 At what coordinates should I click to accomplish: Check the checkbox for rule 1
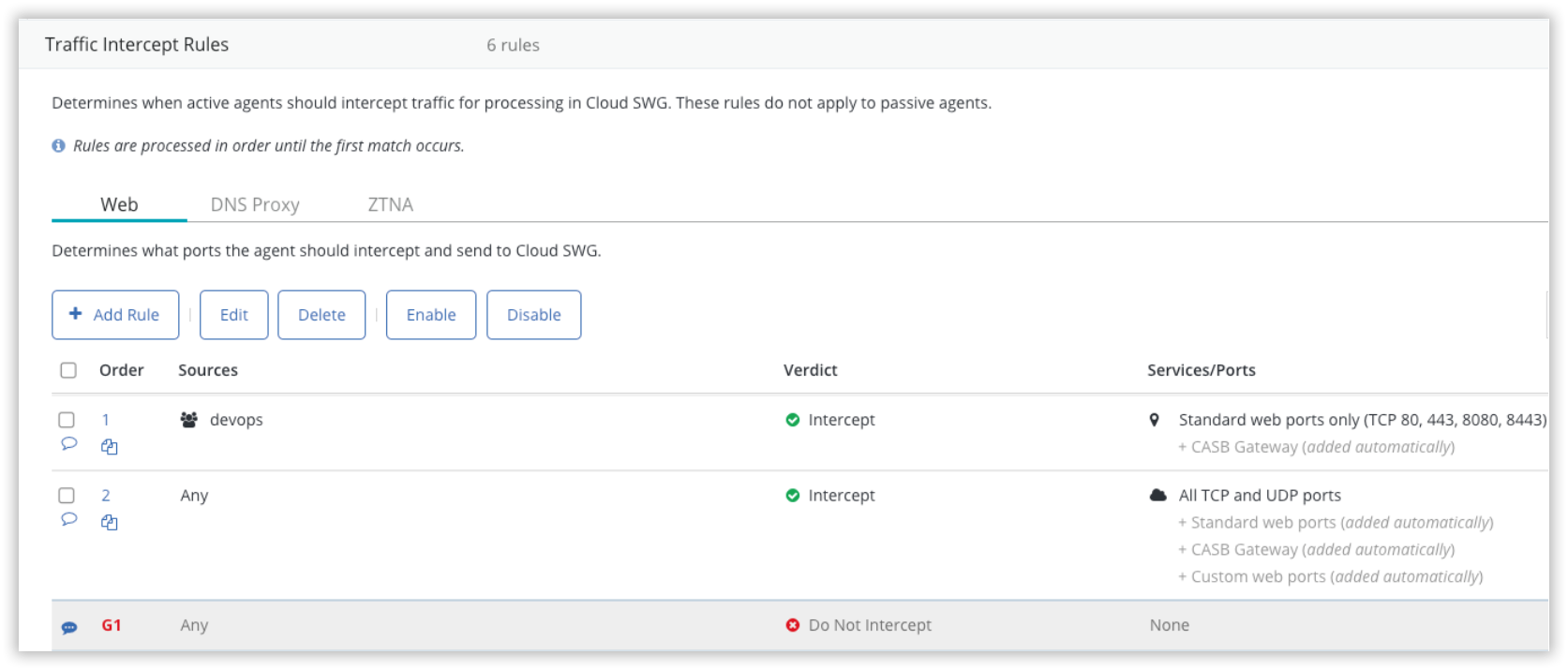67,420
